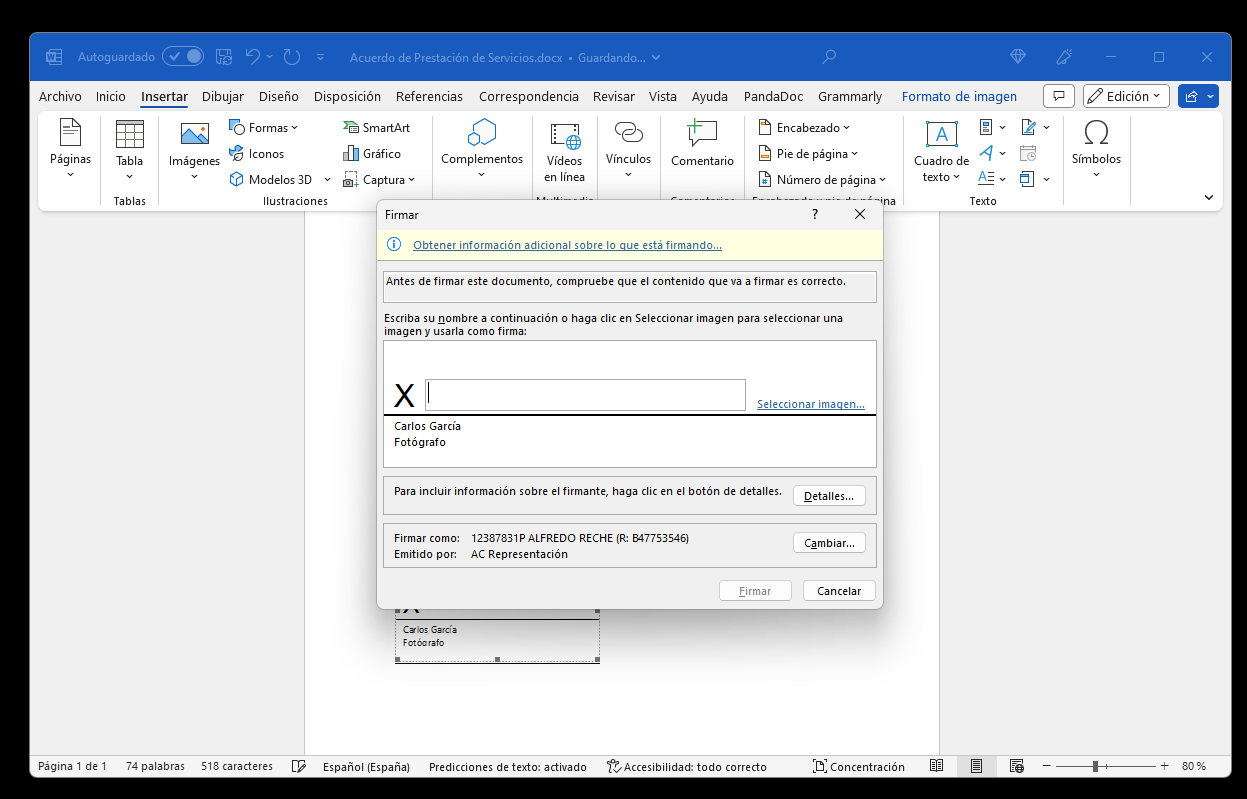Screen dimensions: 1247x799
Task: Enable Concentración focus mode
Action: pos(859,767)
